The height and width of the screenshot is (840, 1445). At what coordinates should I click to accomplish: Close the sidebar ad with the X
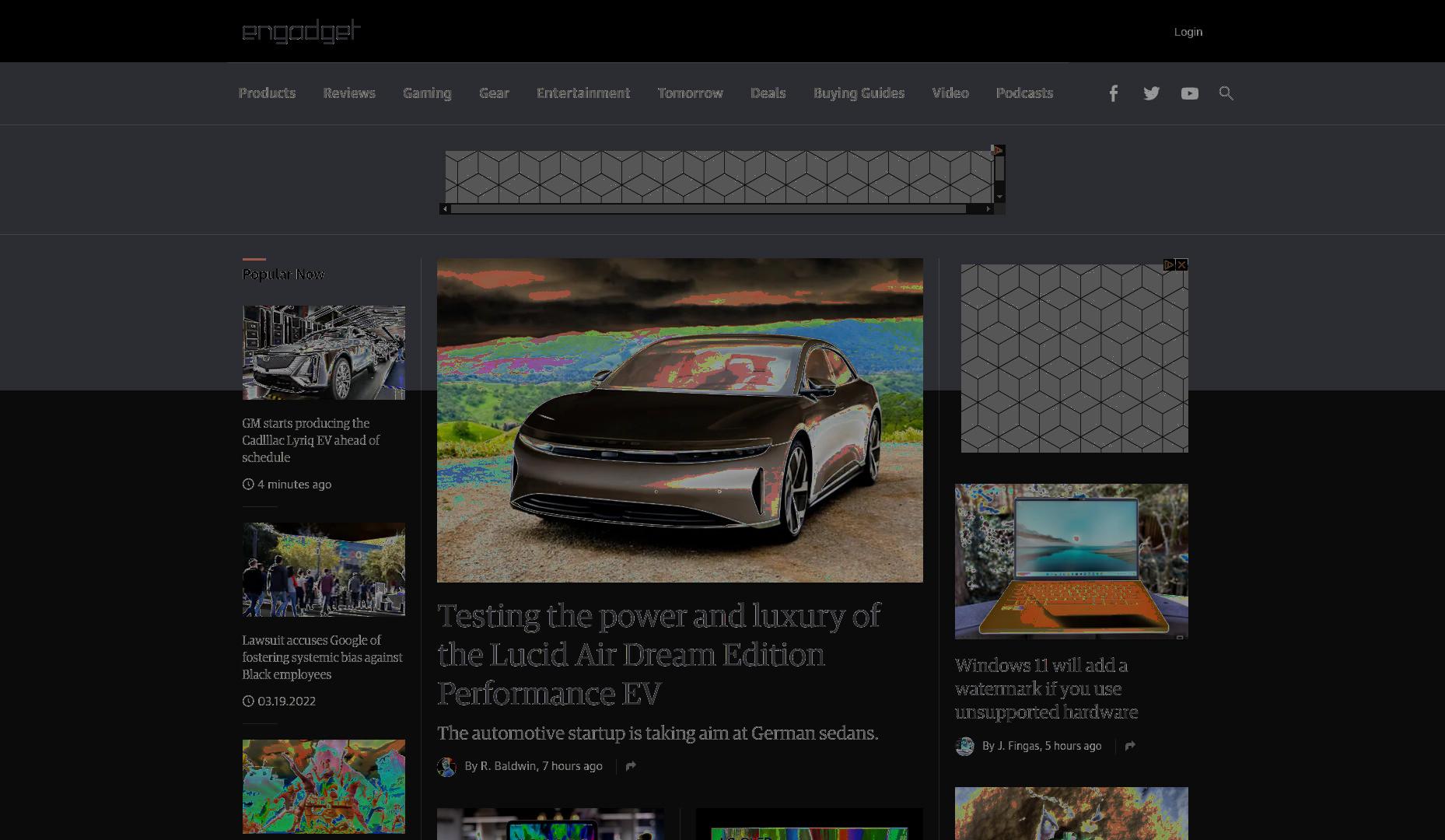click(x=1182, y=264)
